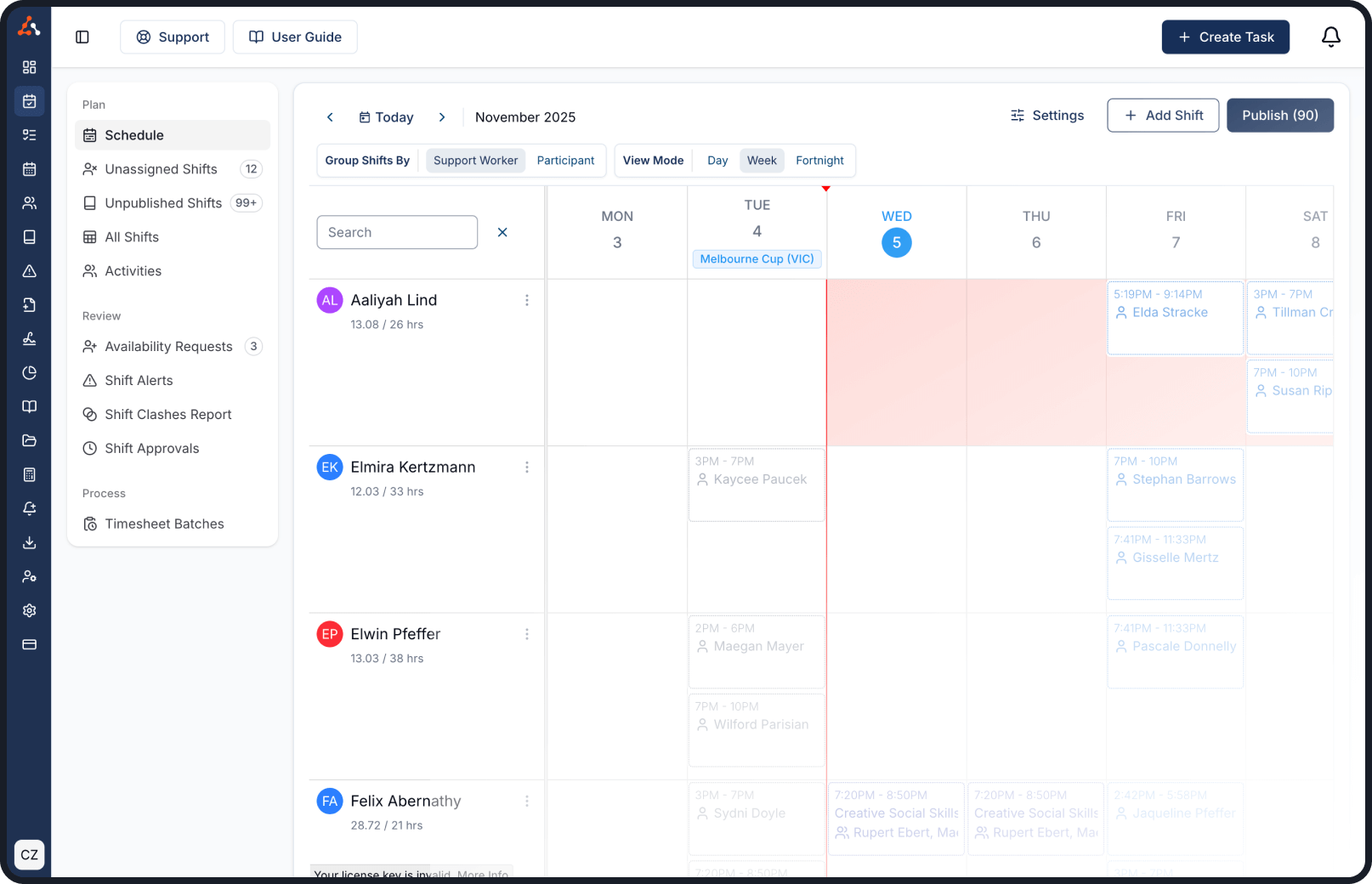Go to Timesheet Batches
Image resolution: width=1372 pixels, height=884 pixels.
point(164,524)
